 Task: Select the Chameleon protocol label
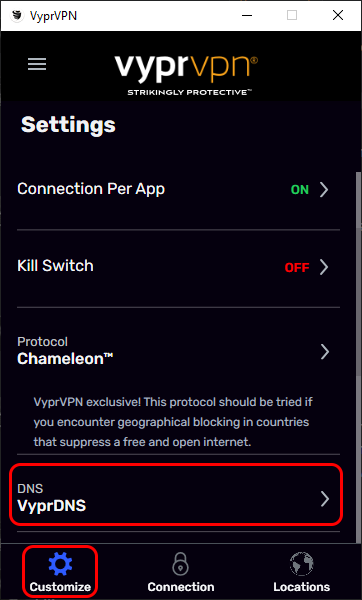(65, 359)
